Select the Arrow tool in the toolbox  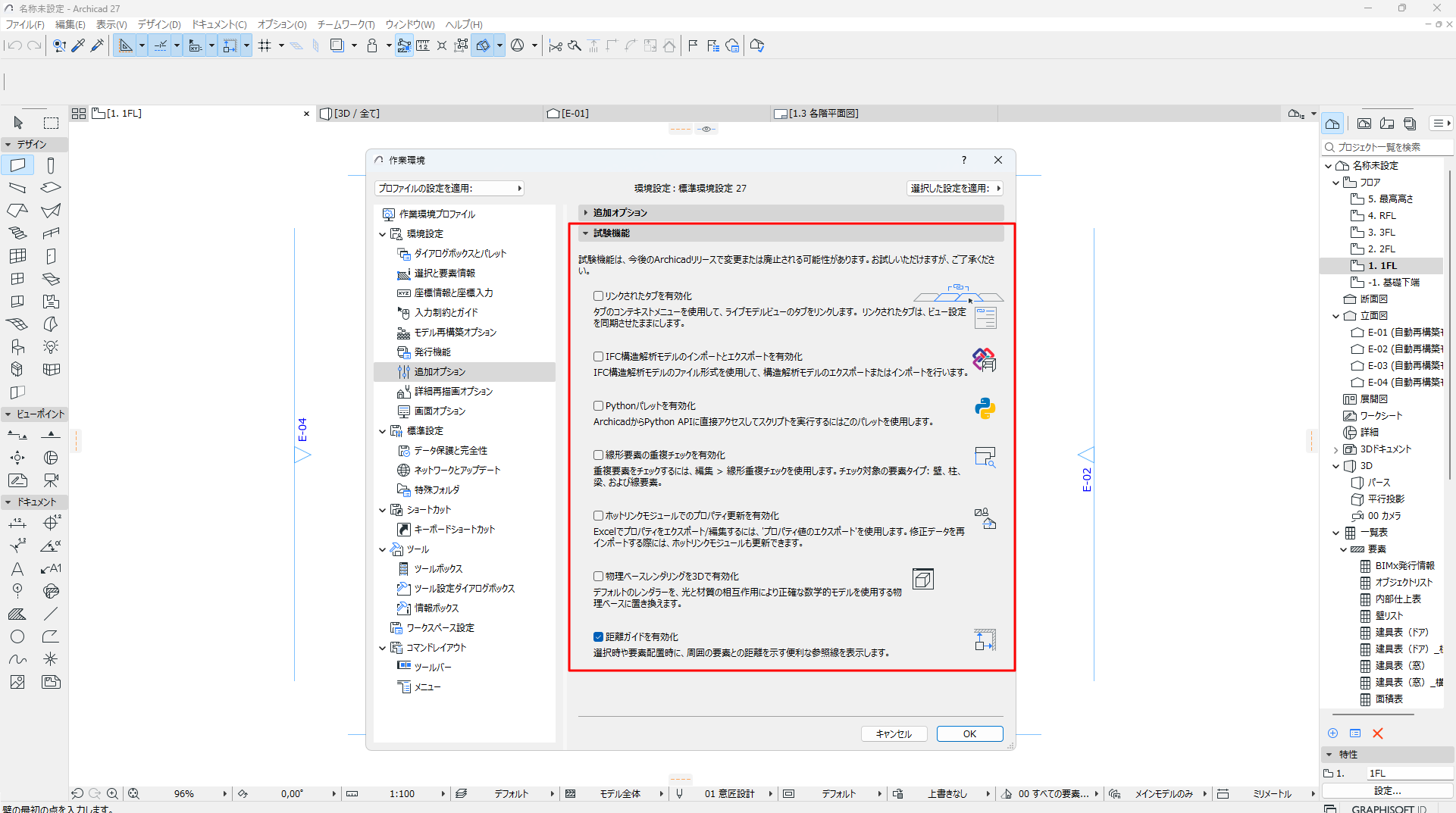pos(18,123)
